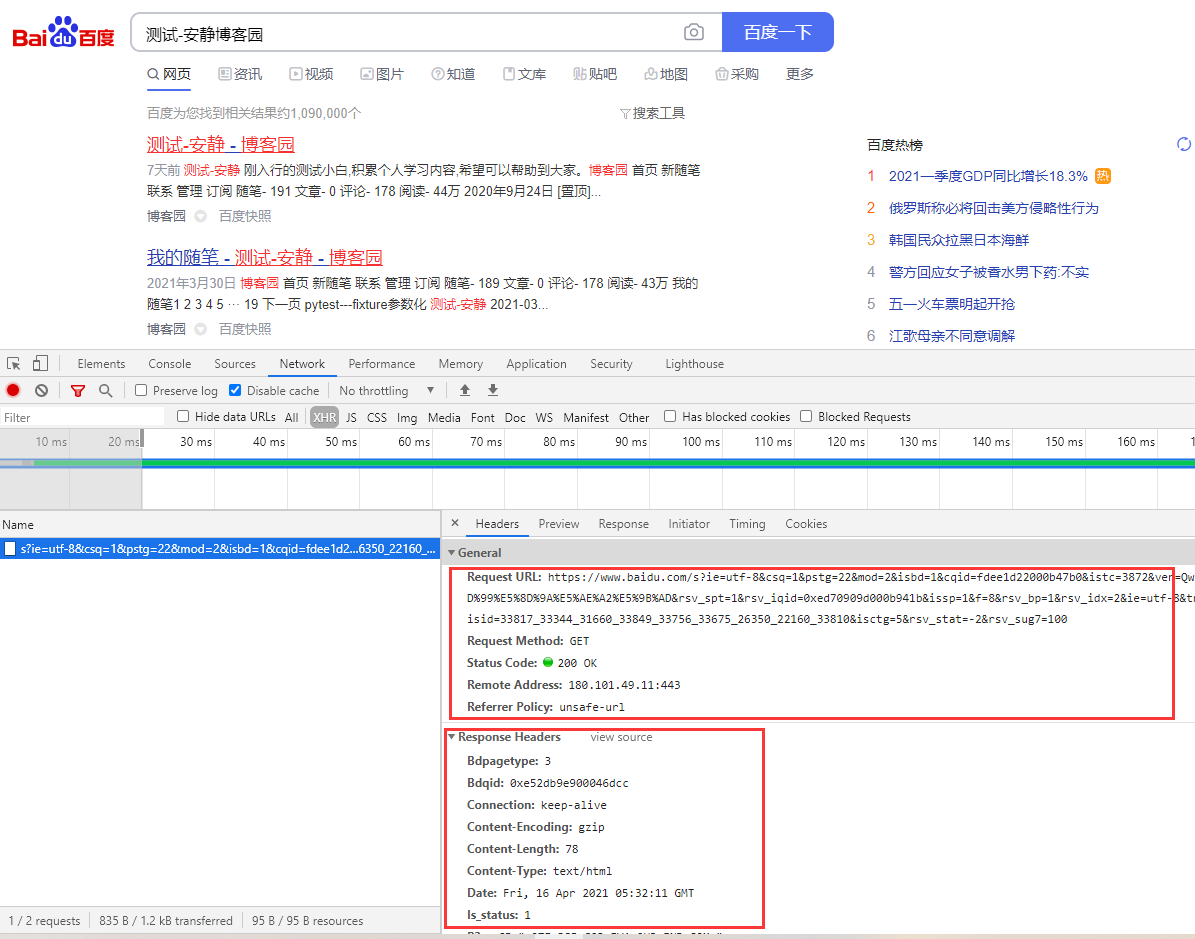Click the Baidu logo

[63, 33]
